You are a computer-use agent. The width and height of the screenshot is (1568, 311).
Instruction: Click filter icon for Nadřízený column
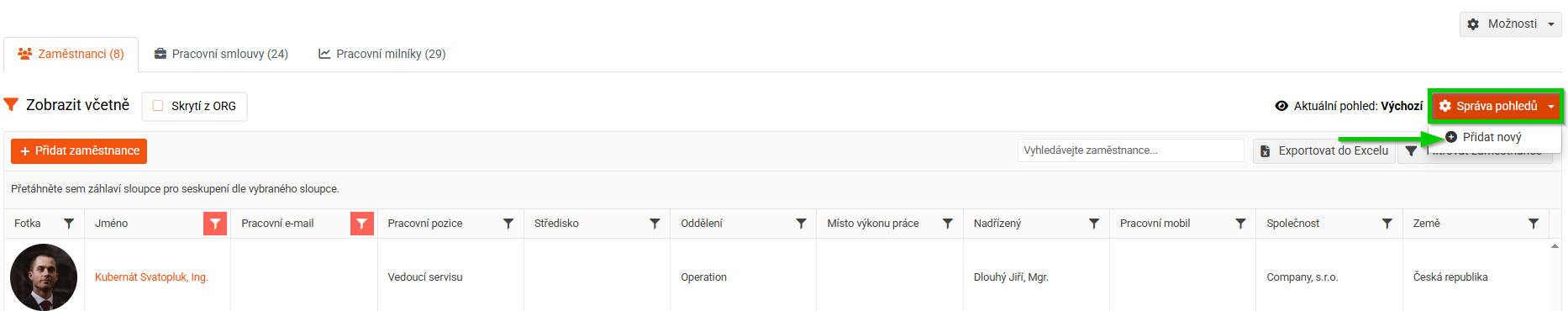coord(1094,224)
